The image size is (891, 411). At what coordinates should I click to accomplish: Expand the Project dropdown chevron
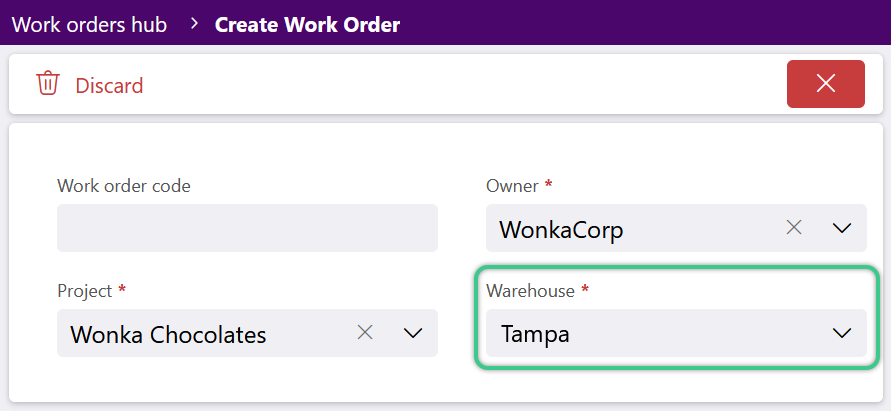(413, 333)
